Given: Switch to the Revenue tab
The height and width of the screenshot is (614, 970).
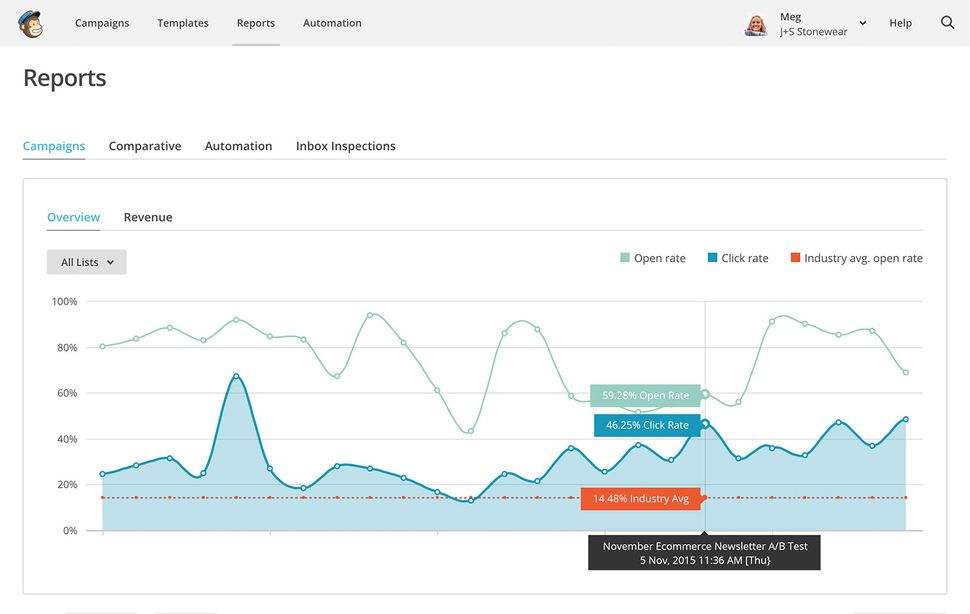Looking at the screenshot, I should (x=147, y=217).
